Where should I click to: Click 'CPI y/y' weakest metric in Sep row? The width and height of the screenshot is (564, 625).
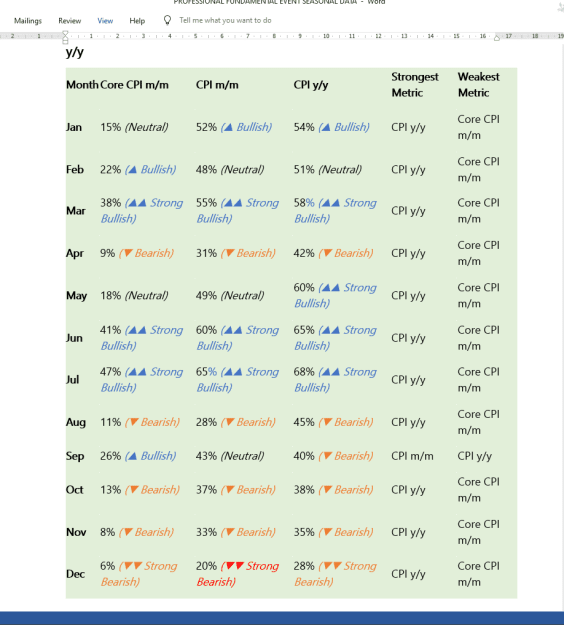475,456
